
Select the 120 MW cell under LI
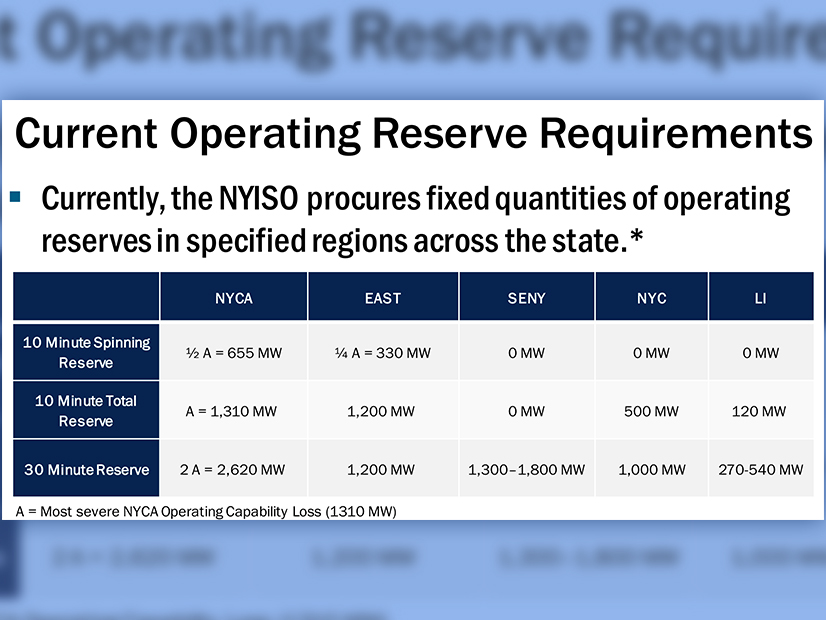(x=760, y=411)
